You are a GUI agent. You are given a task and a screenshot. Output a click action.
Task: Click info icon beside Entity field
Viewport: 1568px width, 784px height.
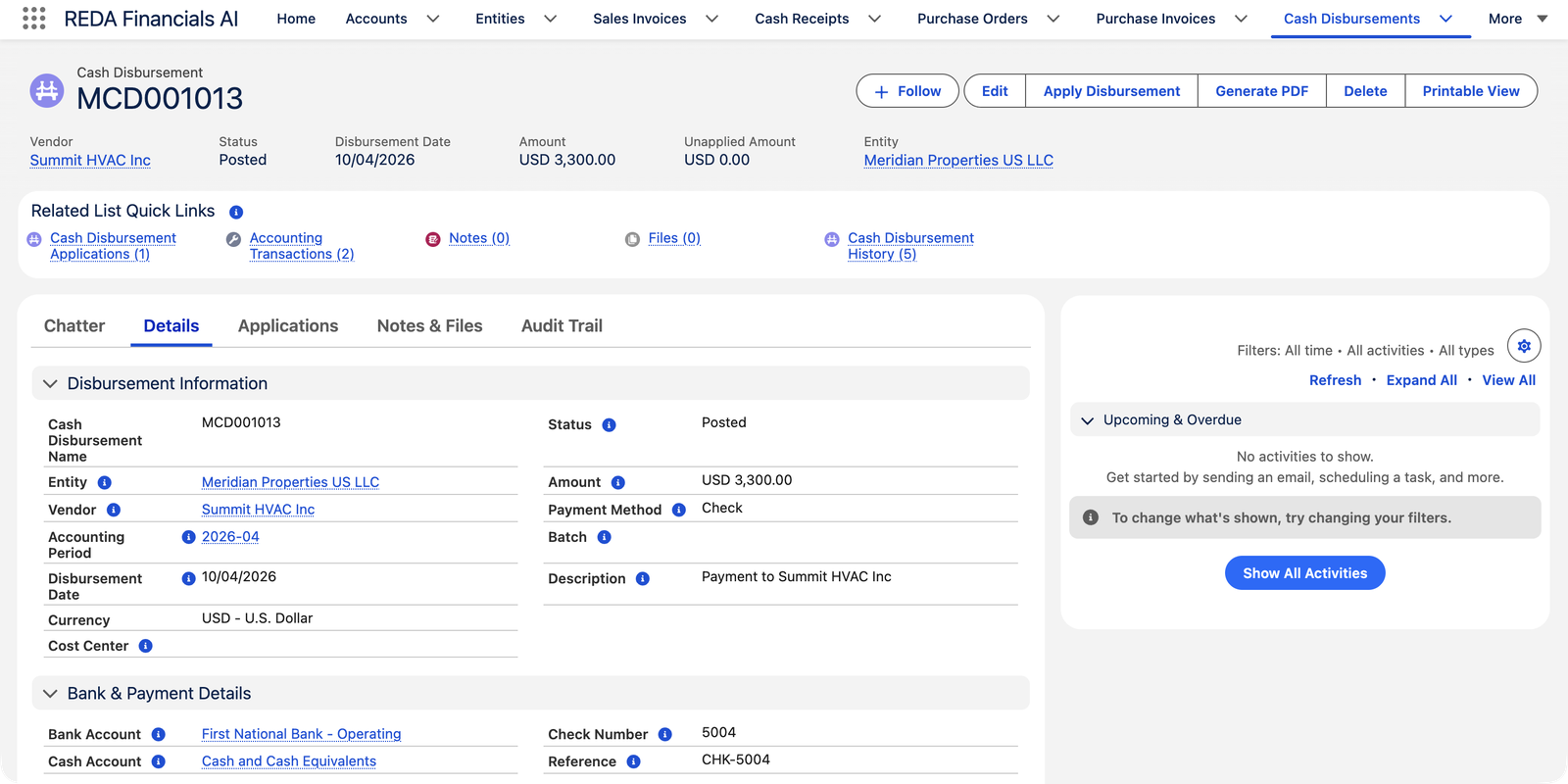pos(105,482)
